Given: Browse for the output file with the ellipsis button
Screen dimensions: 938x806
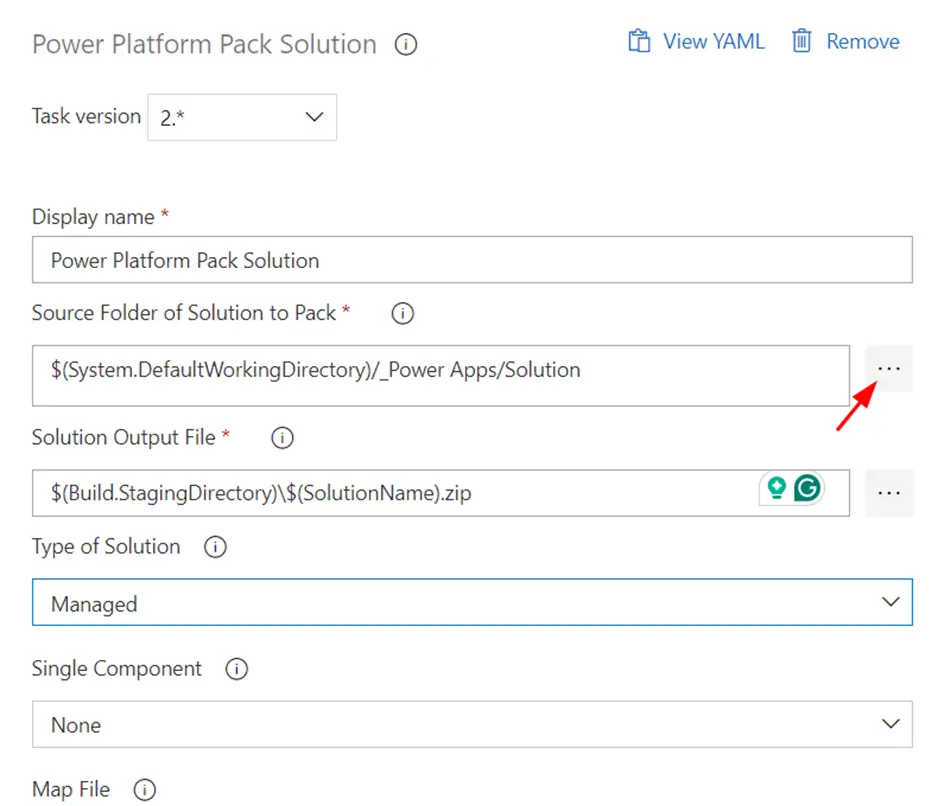Looking at the screenshot, I should pyautogui.click(x=889, y=493).
